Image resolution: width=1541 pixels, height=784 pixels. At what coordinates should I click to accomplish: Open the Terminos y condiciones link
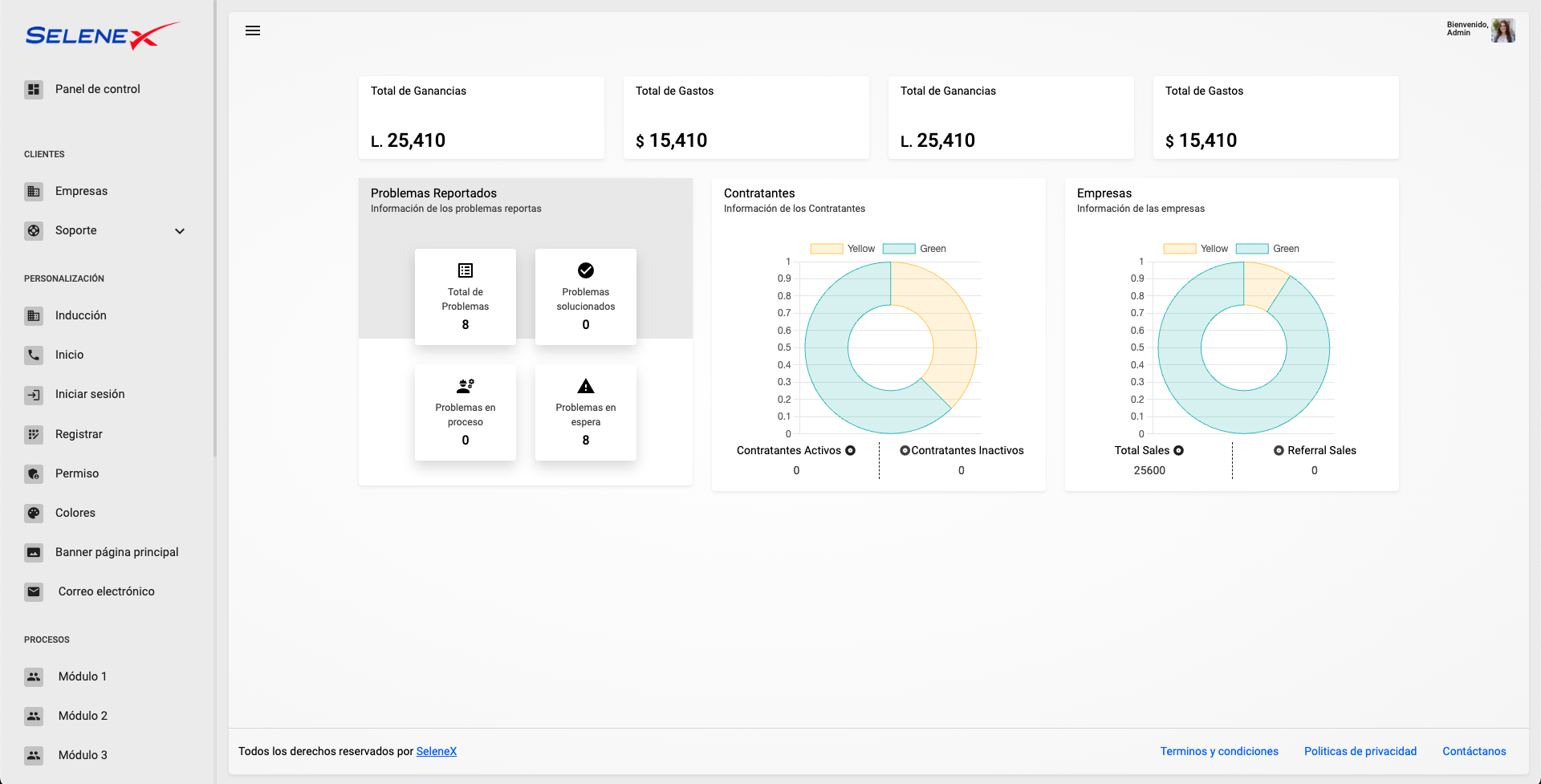(1219, 751)
